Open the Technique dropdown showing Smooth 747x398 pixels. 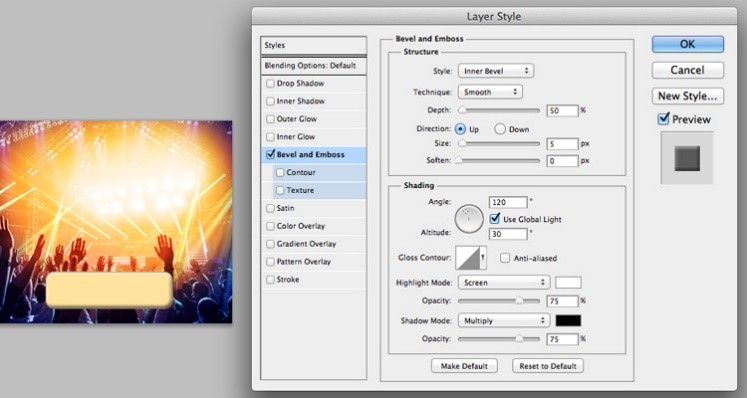(490, 92)
